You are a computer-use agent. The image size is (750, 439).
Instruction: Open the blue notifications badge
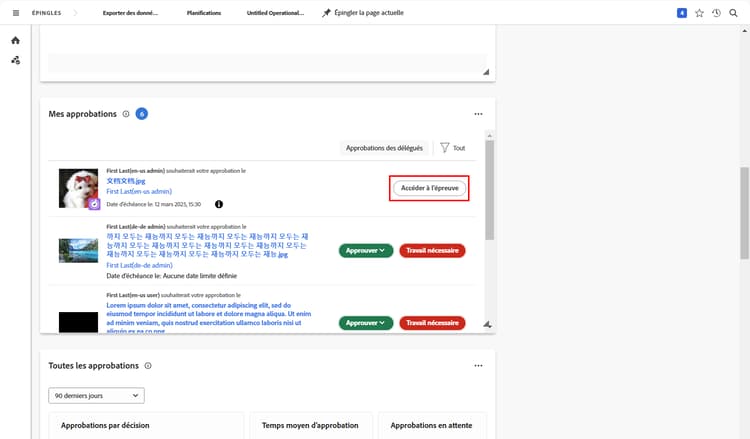[682, 13]
